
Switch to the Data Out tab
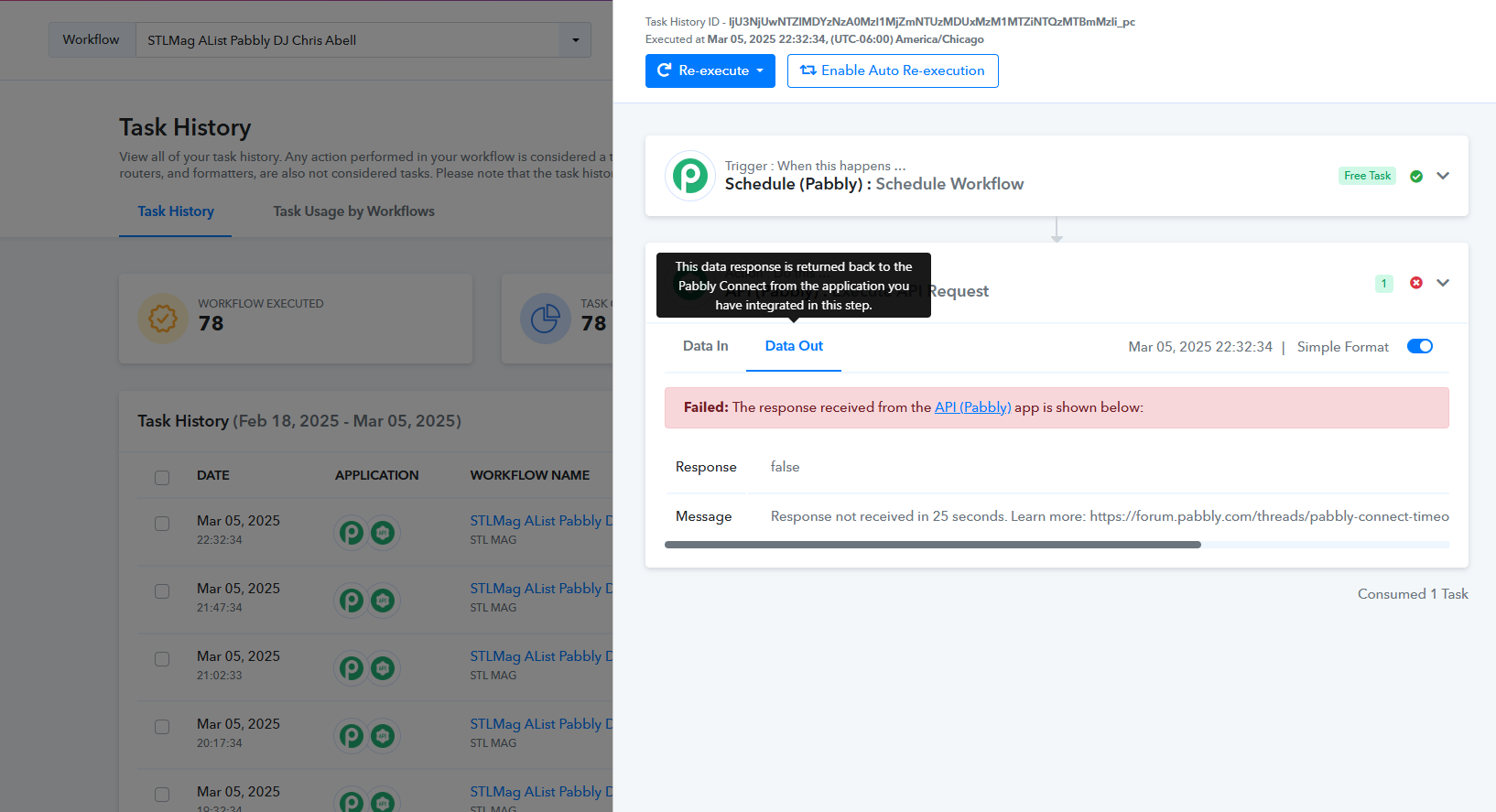(x=794, y=346)
